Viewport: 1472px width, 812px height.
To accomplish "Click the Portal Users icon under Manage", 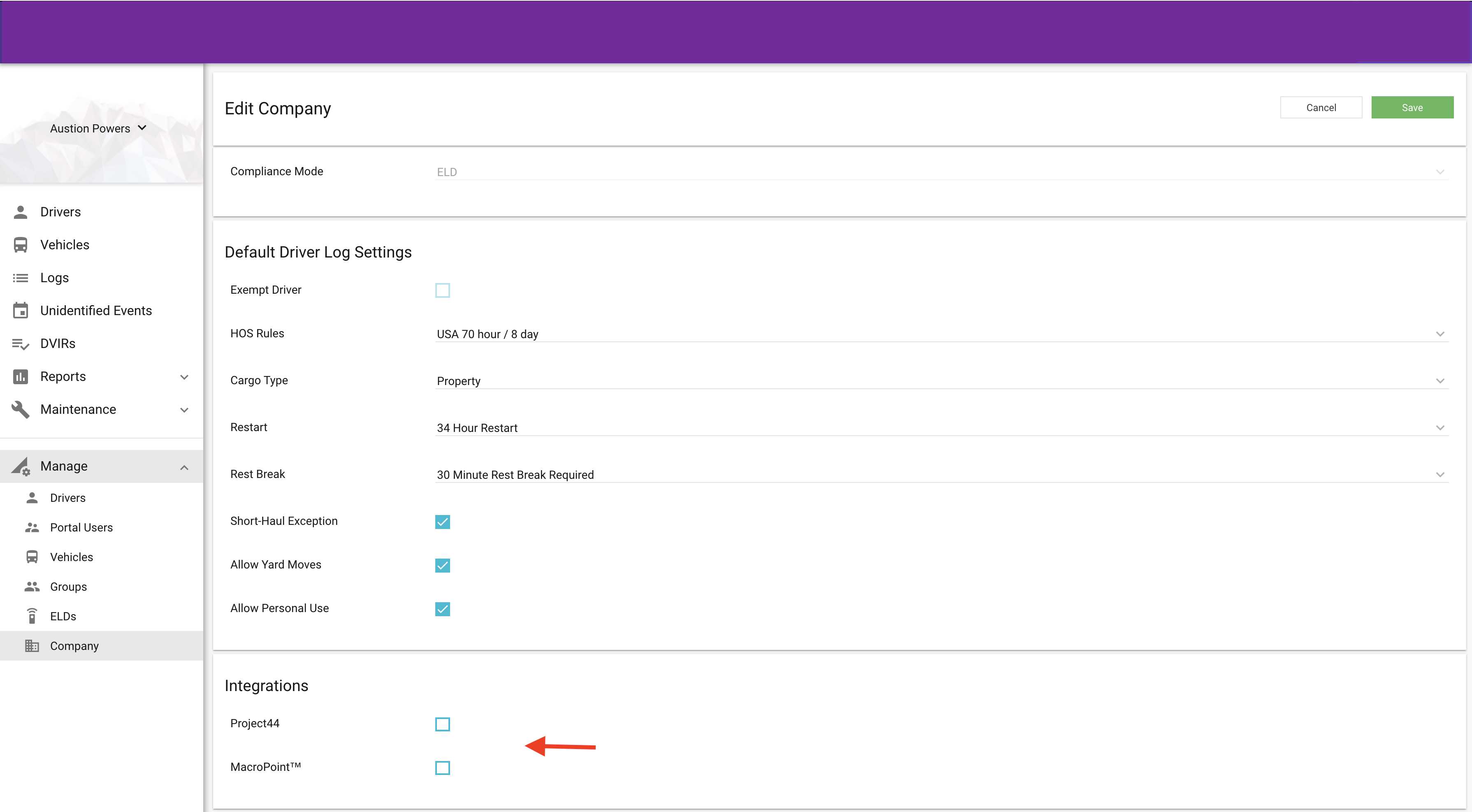I will coord(32,527).
